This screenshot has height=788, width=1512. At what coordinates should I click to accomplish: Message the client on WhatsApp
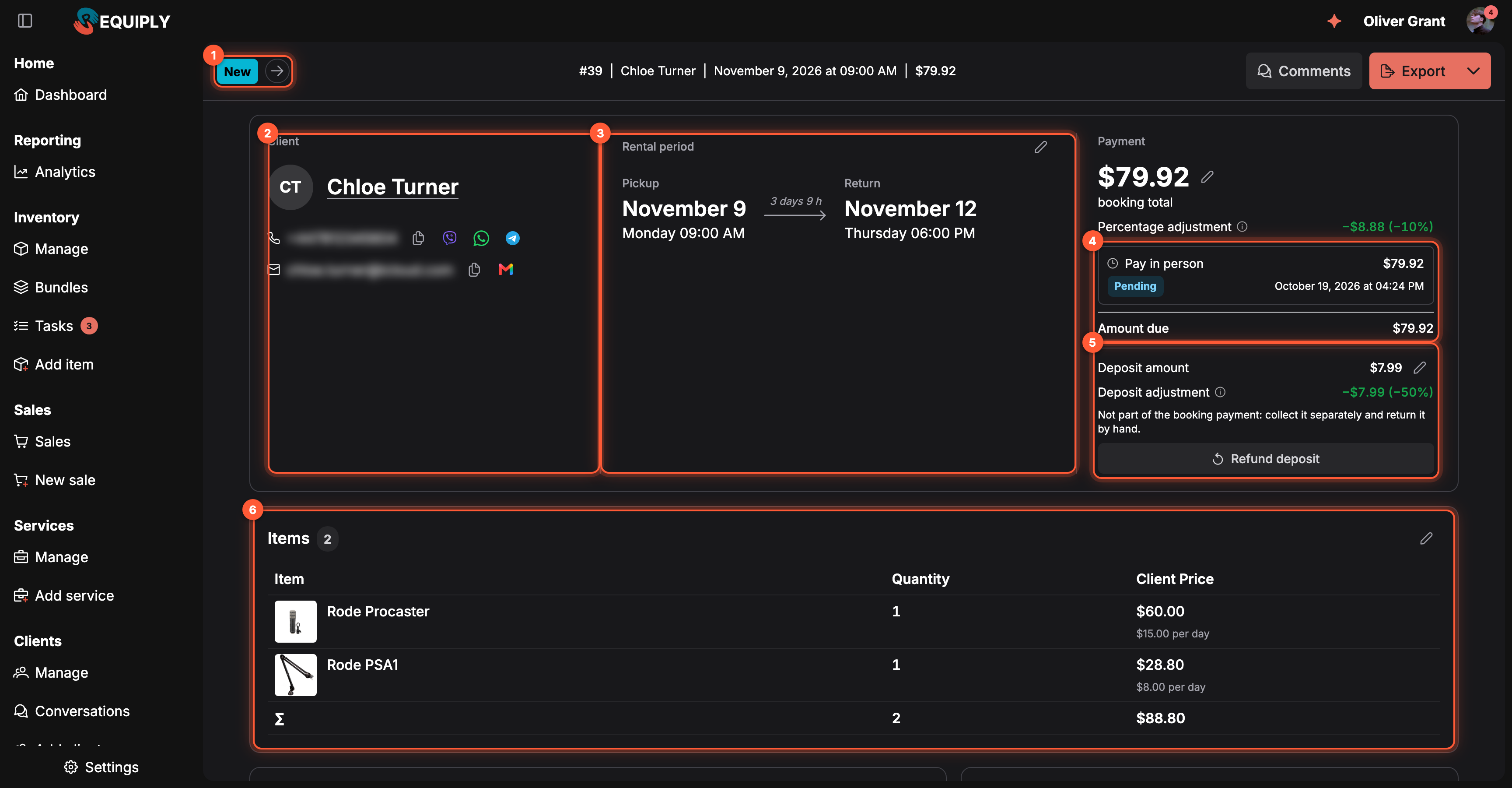coord(481,238)
